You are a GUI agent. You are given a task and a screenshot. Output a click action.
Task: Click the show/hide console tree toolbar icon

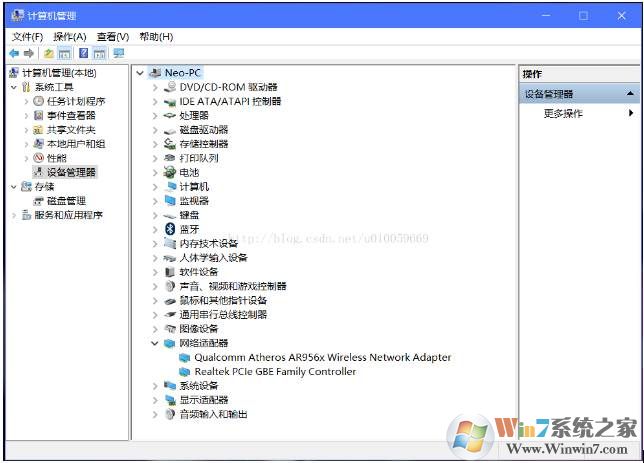(64, 53)
